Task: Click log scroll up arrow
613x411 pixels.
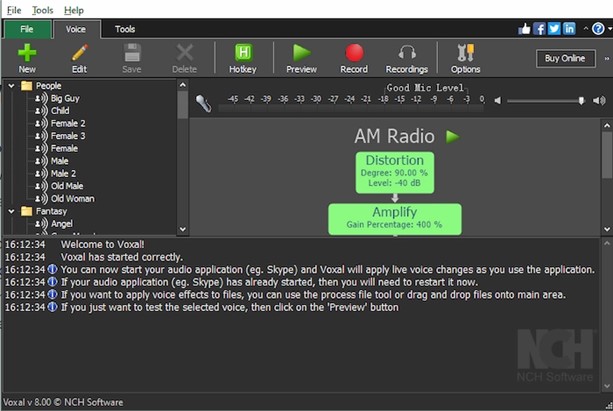Action: pos(607,243)
